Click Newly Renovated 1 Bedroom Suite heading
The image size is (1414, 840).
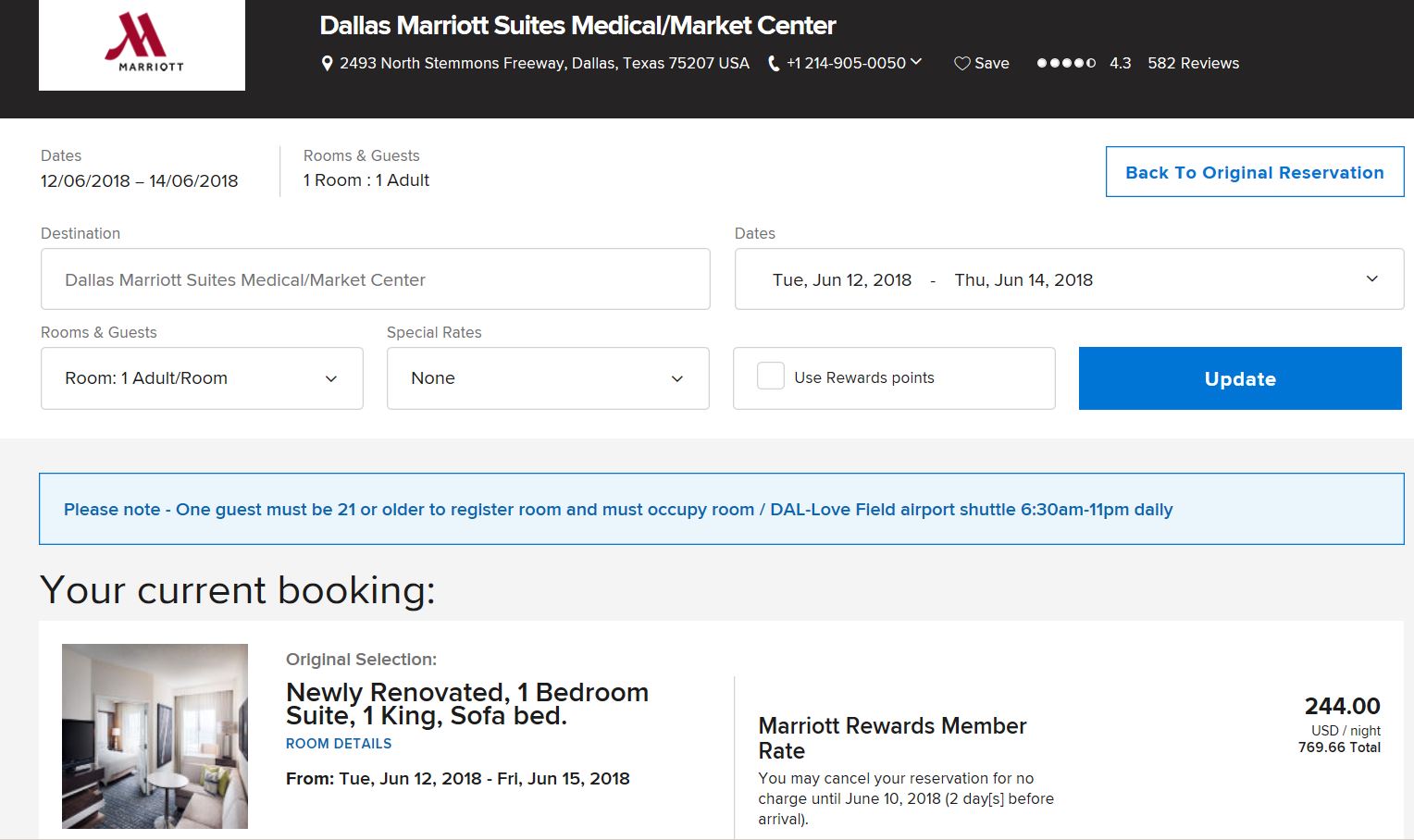click(467, 704)
